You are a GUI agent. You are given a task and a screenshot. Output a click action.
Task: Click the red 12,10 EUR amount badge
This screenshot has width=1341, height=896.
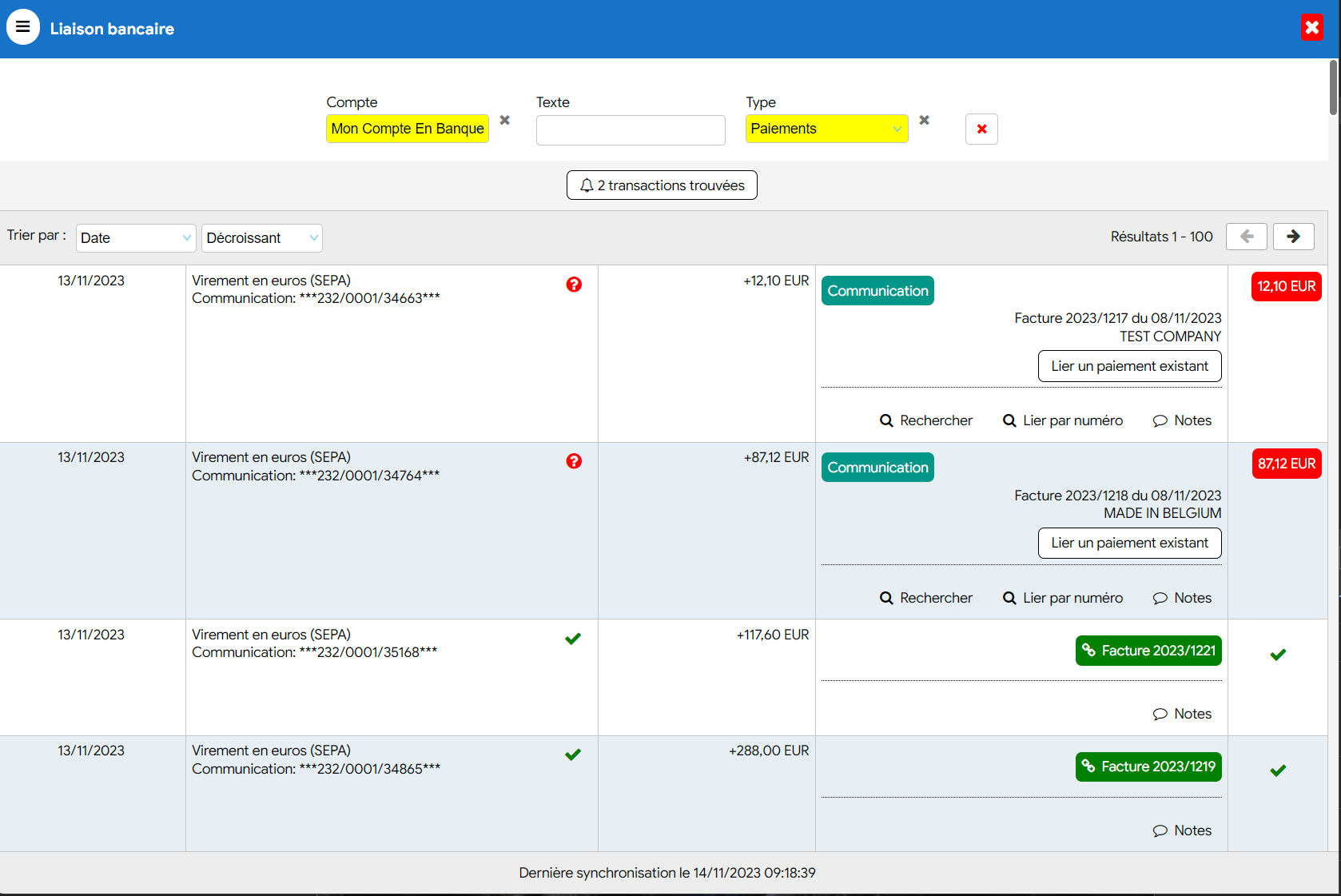pyautogui.click(x=1287, y=286)
